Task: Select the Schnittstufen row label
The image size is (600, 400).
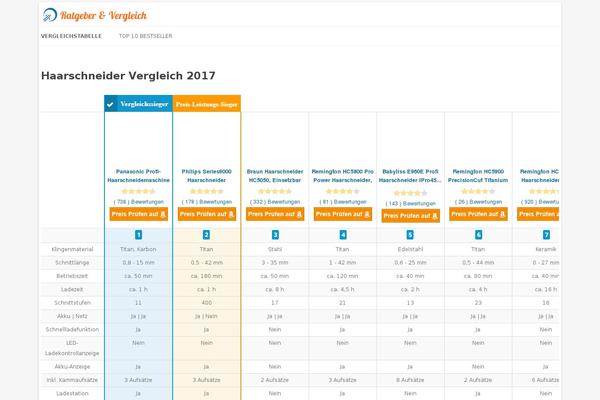Action: coord(72,303)
